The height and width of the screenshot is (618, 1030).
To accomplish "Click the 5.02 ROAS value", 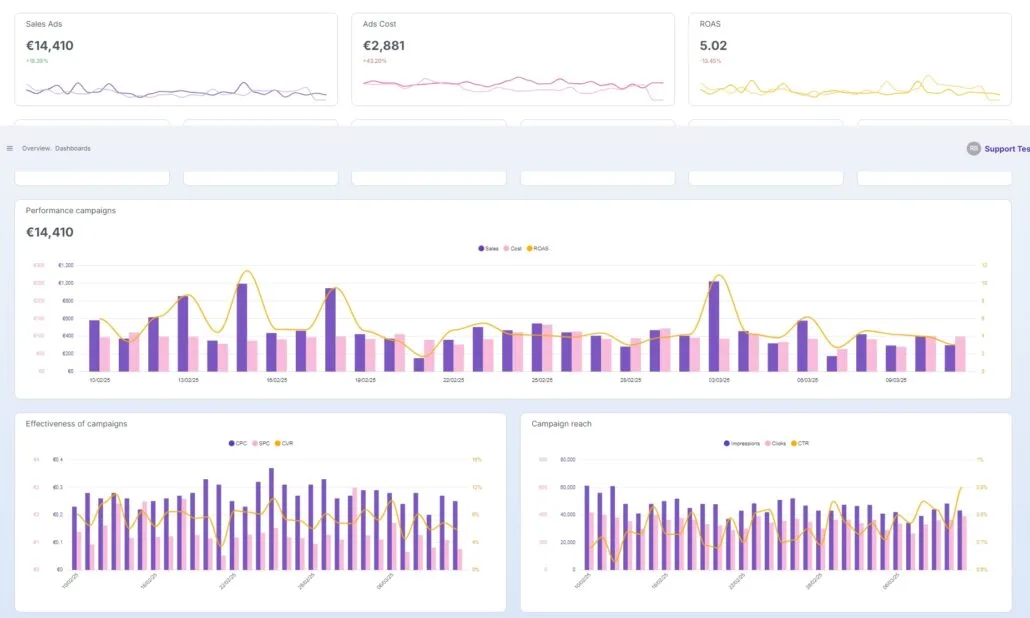I will (x=713, y=46).
